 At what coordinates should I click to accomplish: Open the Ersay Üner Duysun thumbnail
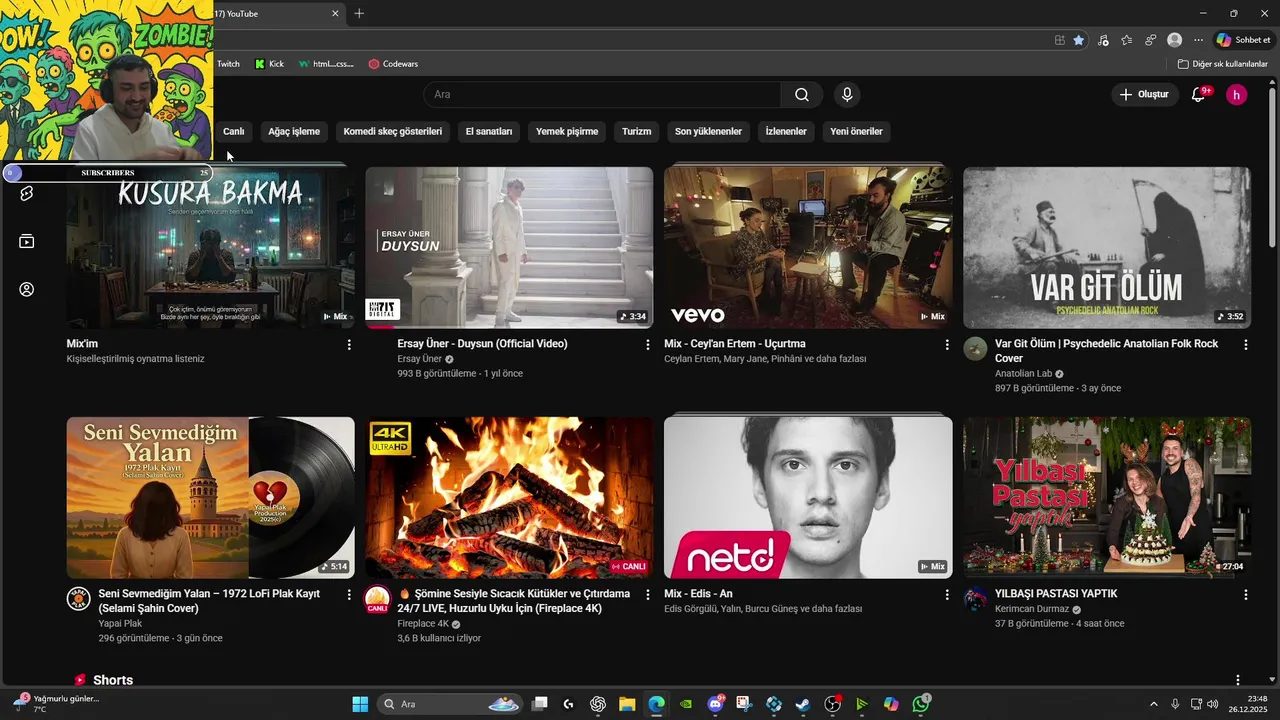tap(509, 247)
